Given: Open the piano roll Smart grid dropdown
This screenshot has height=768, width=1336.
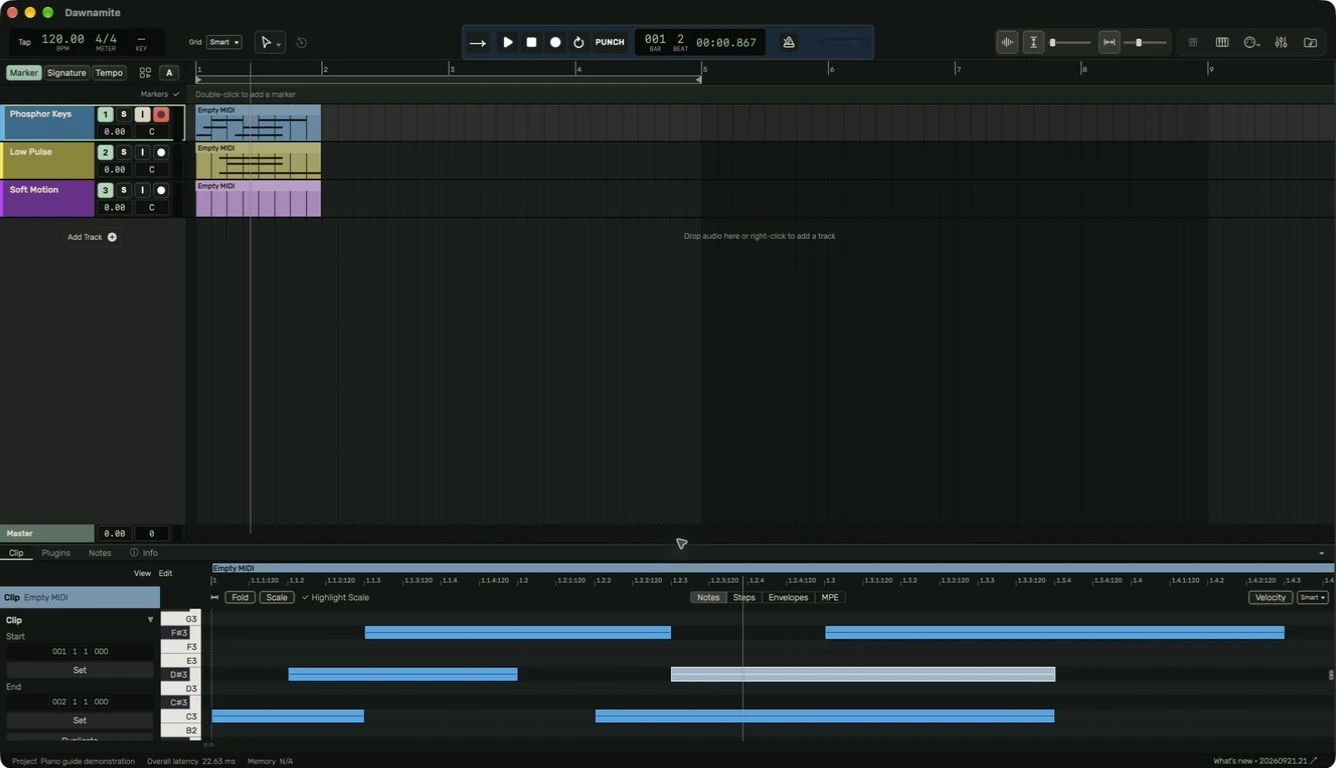Looking at the screenshot, I should pyautogui.click(x=1312, y=597).
